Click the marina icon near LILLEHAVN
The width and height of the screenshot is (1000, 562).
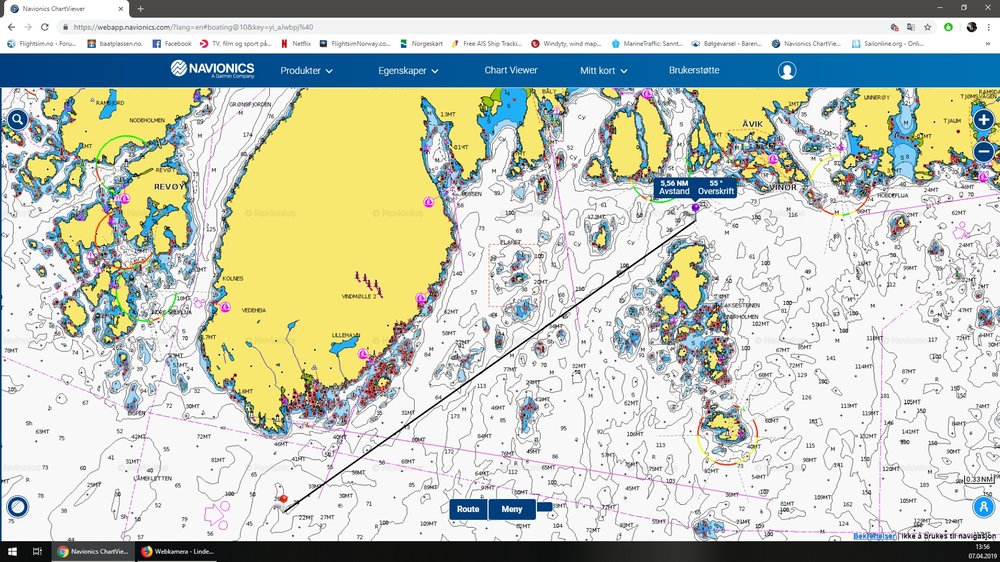pyautogui.click(x=363, y=353)
